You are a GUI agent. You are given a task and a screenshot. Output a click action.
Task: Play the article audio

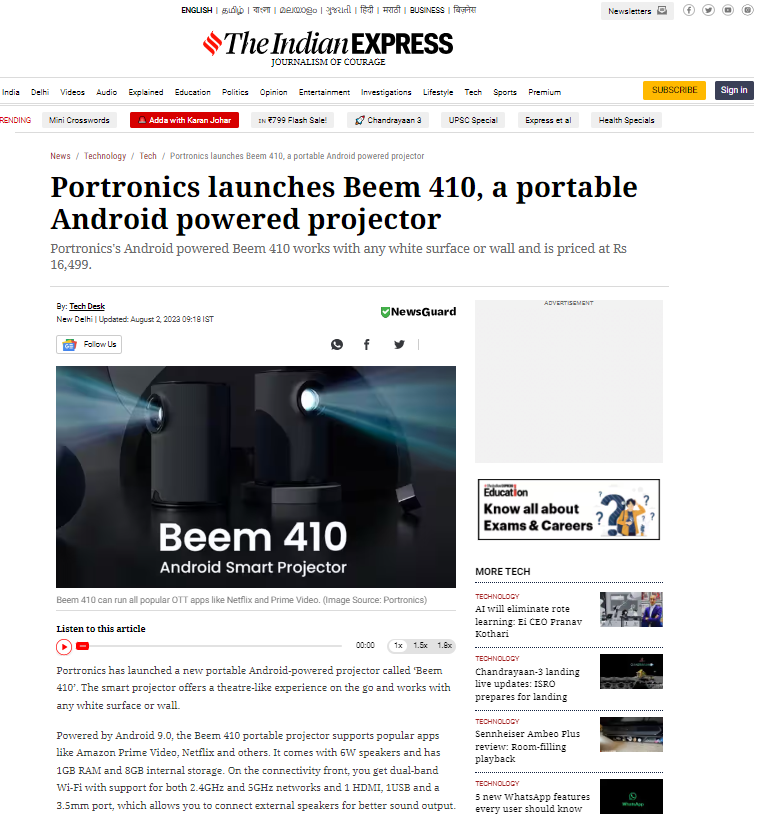tap(64, 647)
